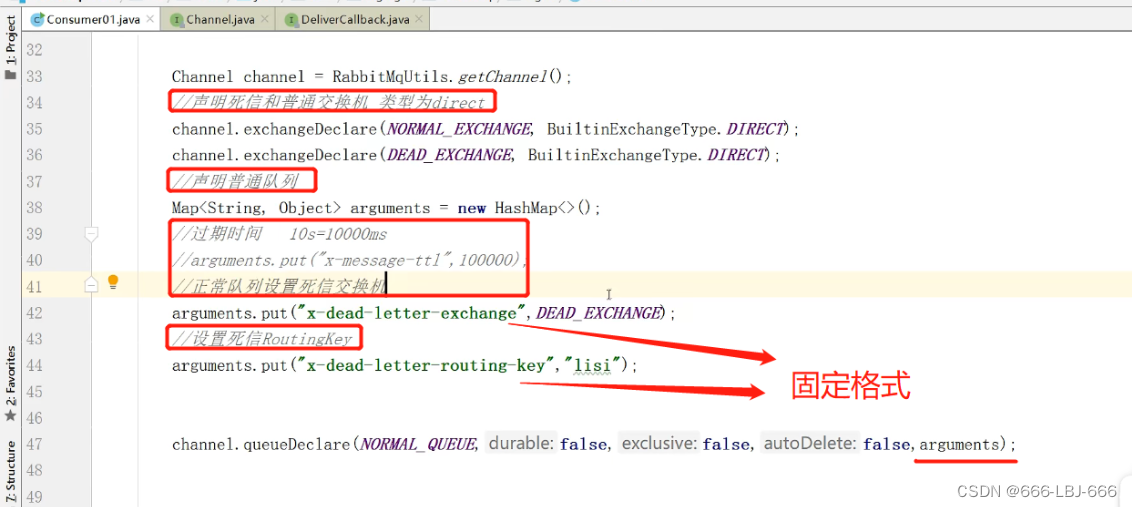The height and width of the screenshot is (507, 1132).
Task: Click the comment 设置死信RoutingKey
Action: tap(261, 339)
